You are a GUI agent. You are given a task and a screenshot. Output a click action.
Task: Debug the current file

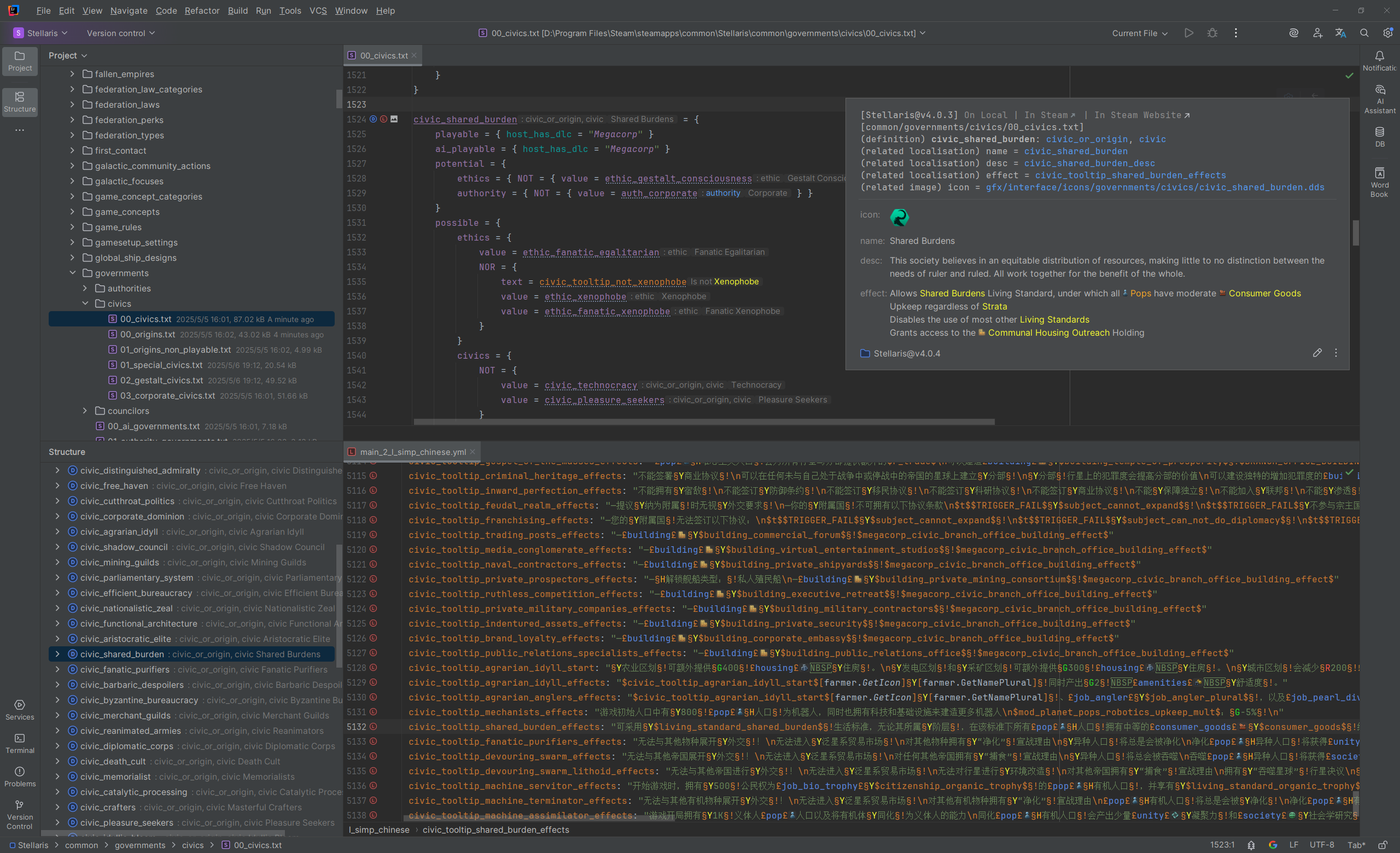(1212, 33)
